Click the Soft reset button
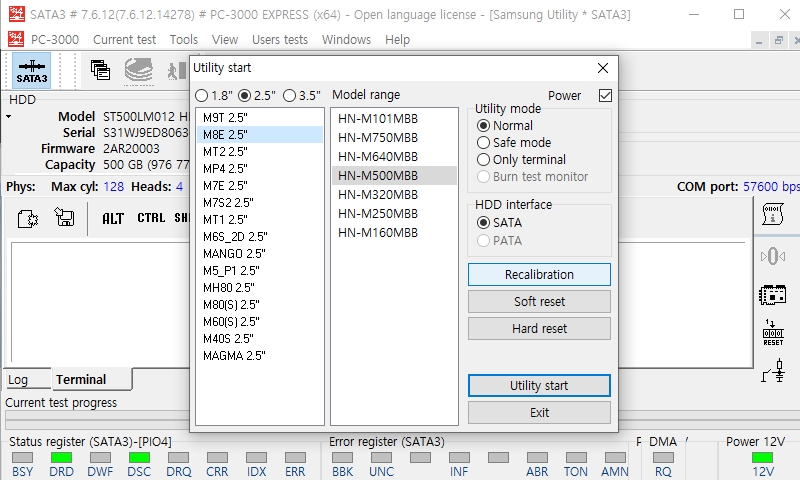Viewport: 800px width, 480px height. click(x=539, y=301)
